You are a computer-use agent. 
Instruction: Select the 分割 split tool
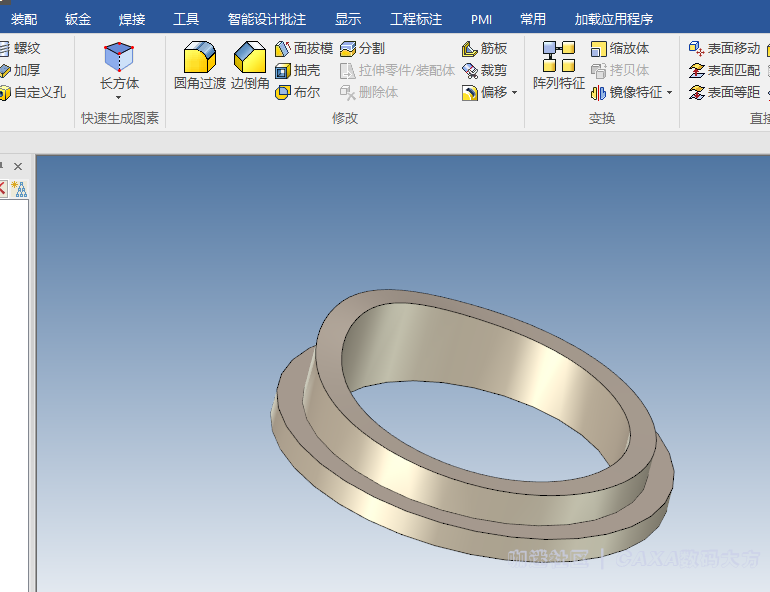[362, 48]
